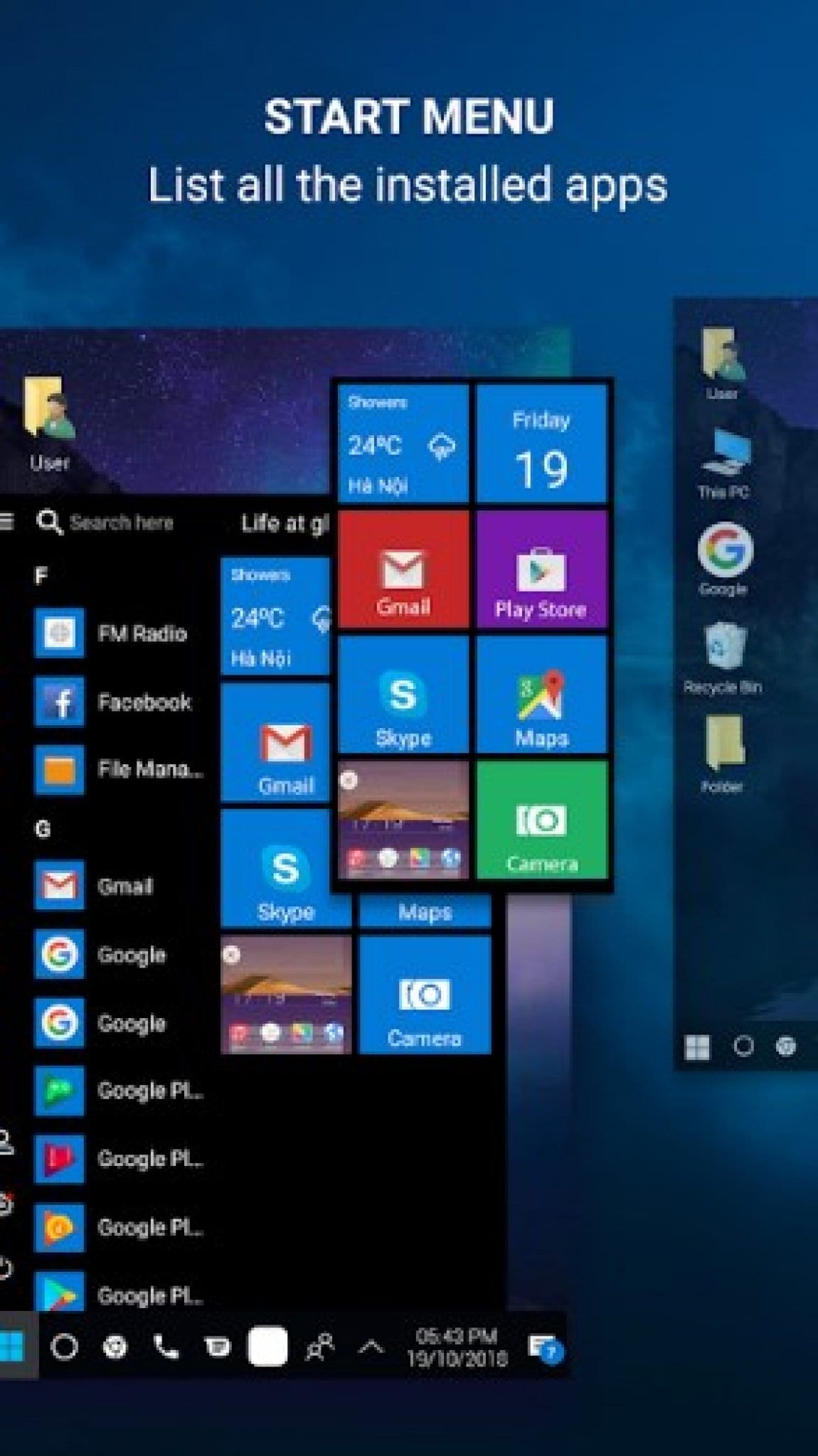Click Chrome icon on right preview taskbar
The width and height of the screenshot is (818, 1456).
click(x=785, y=1046)
